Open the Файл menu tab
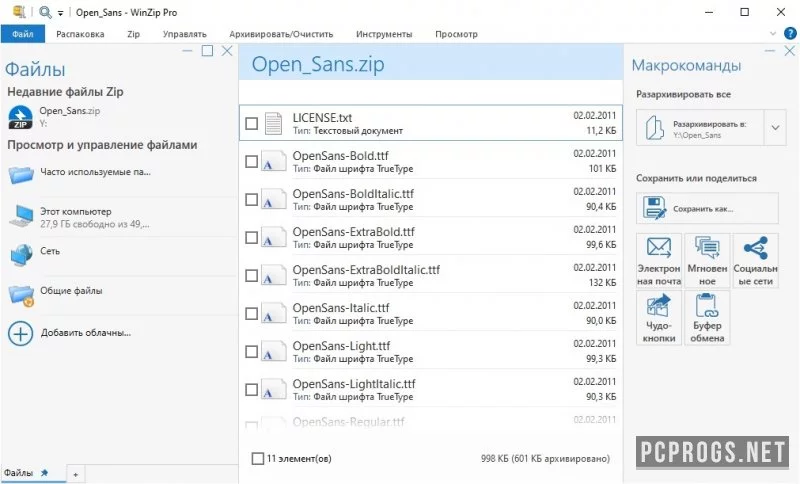Image resolution: width=800 pixels, height=484 pixels. coord(22,34)
